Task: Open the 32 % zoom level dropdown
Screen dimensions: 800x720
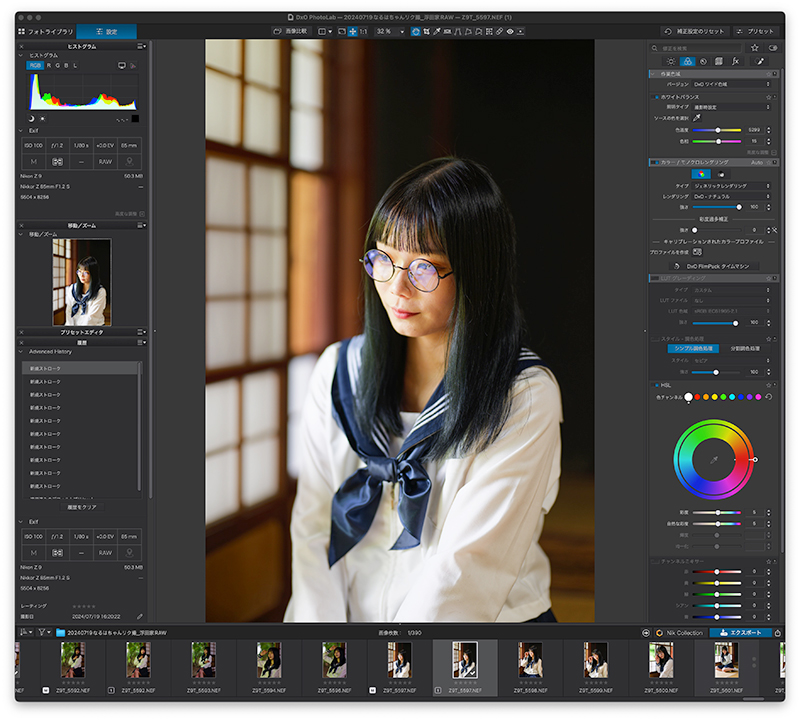Action: pyautogui.click(x=390, y=32)
